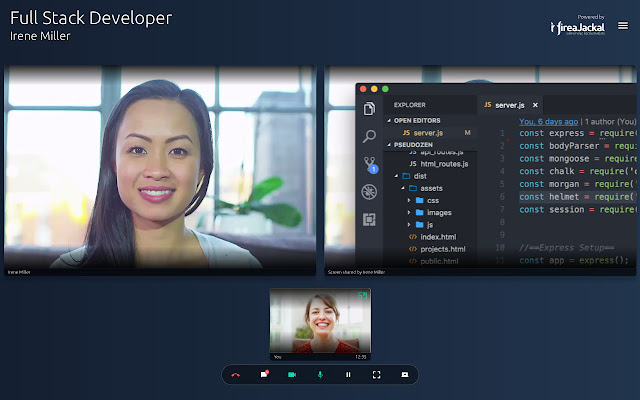Click 'const session' code line
This screenshot has width=640, height=400.
tap(577, 209)
